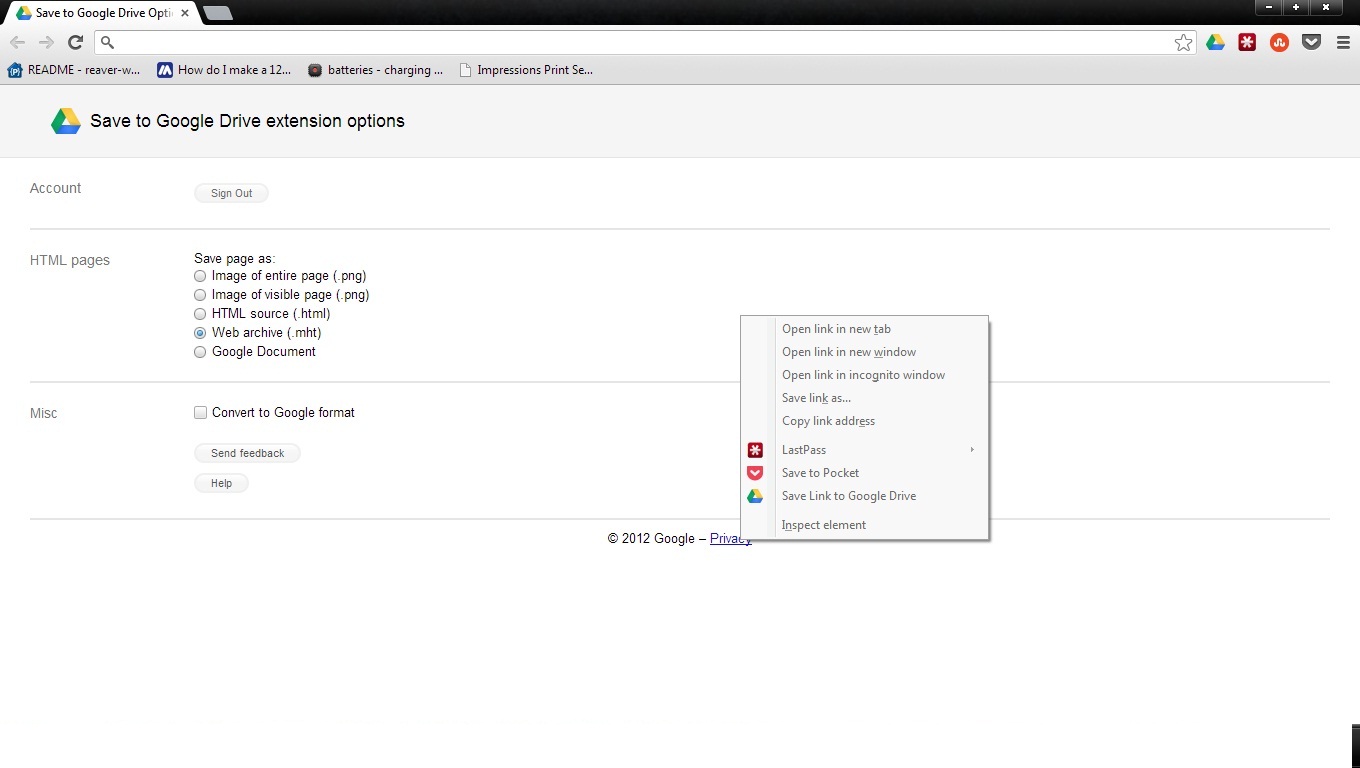
Task: Click the Google Drive logo in the page header
Action: tap(66, 121)
